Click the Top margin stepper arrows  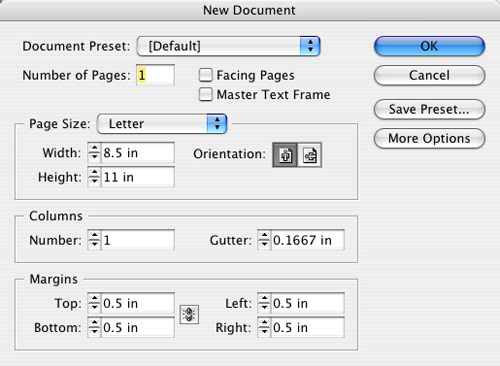pyautogui.click(x=94, y=303)
